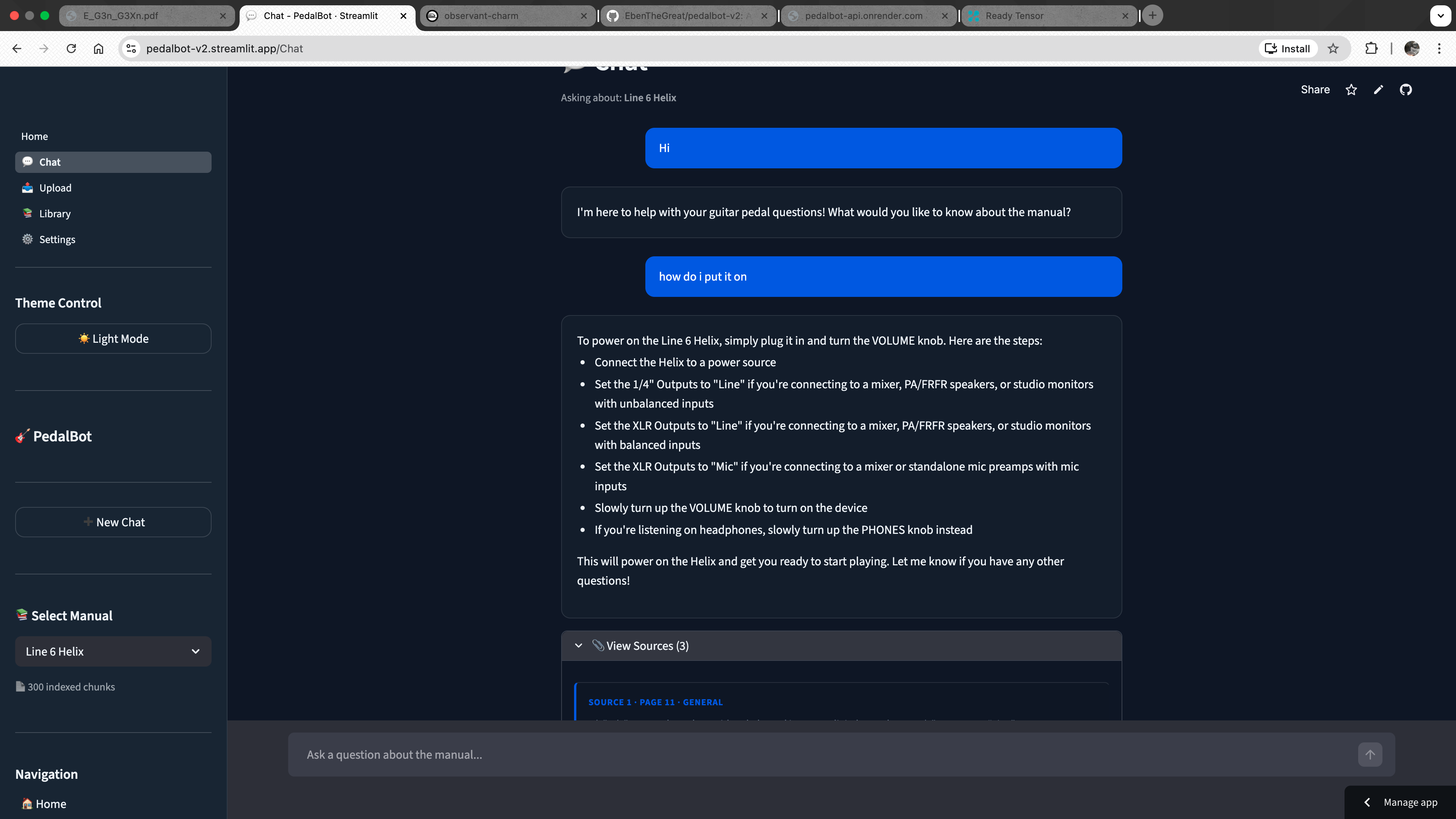The width and height of the screenshot is (1456, 819).
Task: Switch to Light Mode theme
Action: click(x=113, y=339)
